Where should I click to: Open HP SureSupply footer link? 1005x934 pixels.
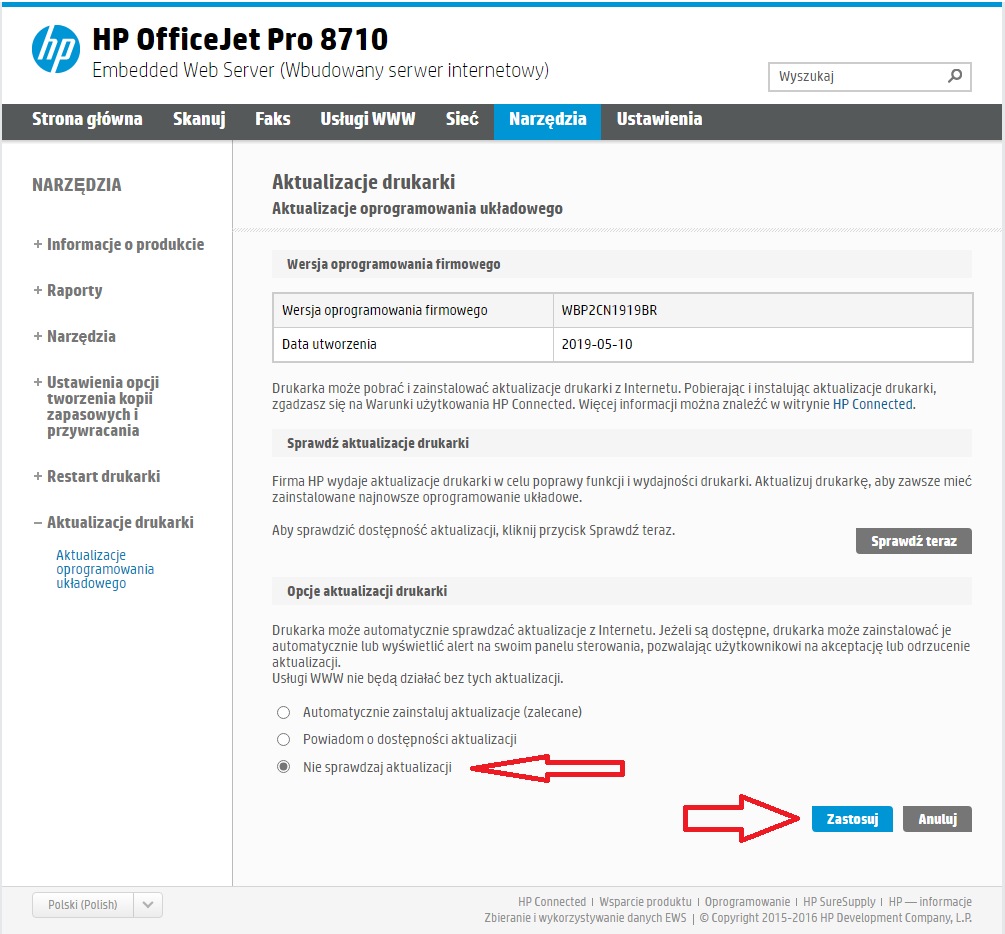839,902
